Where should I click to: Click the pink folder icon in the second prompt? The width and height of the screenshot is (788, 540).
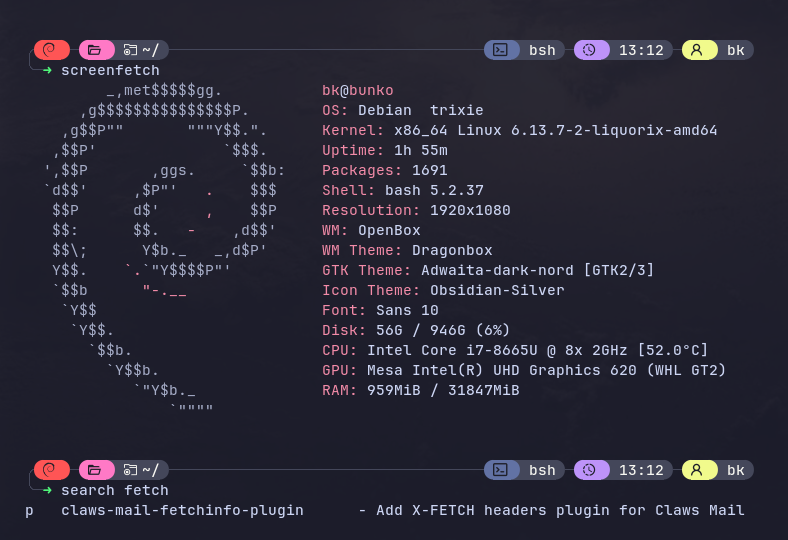[x=96, y=470]
